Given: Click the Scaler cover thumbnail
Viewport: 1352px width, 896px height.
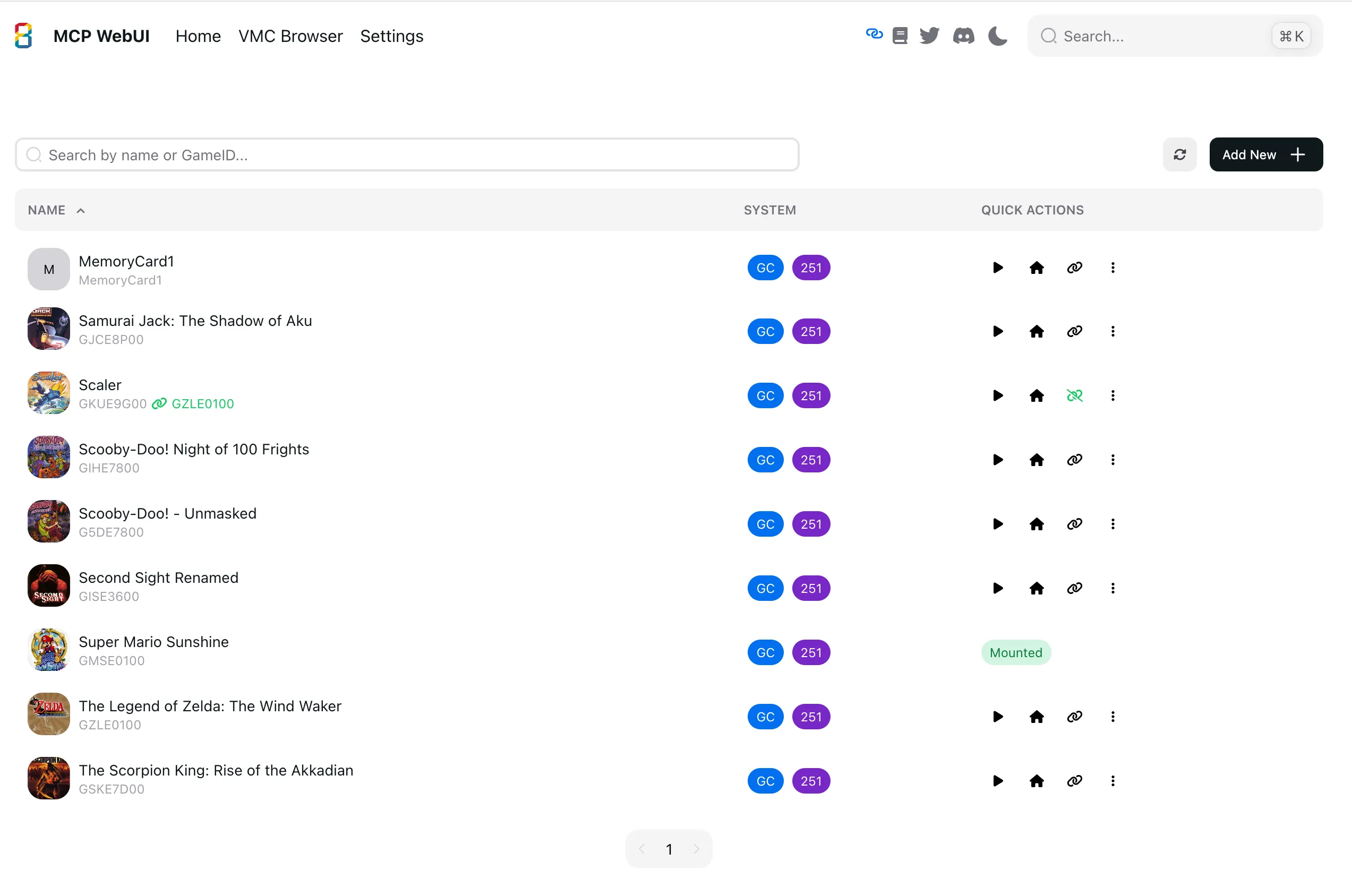Looking at the screenshot, I should [49, 393].
